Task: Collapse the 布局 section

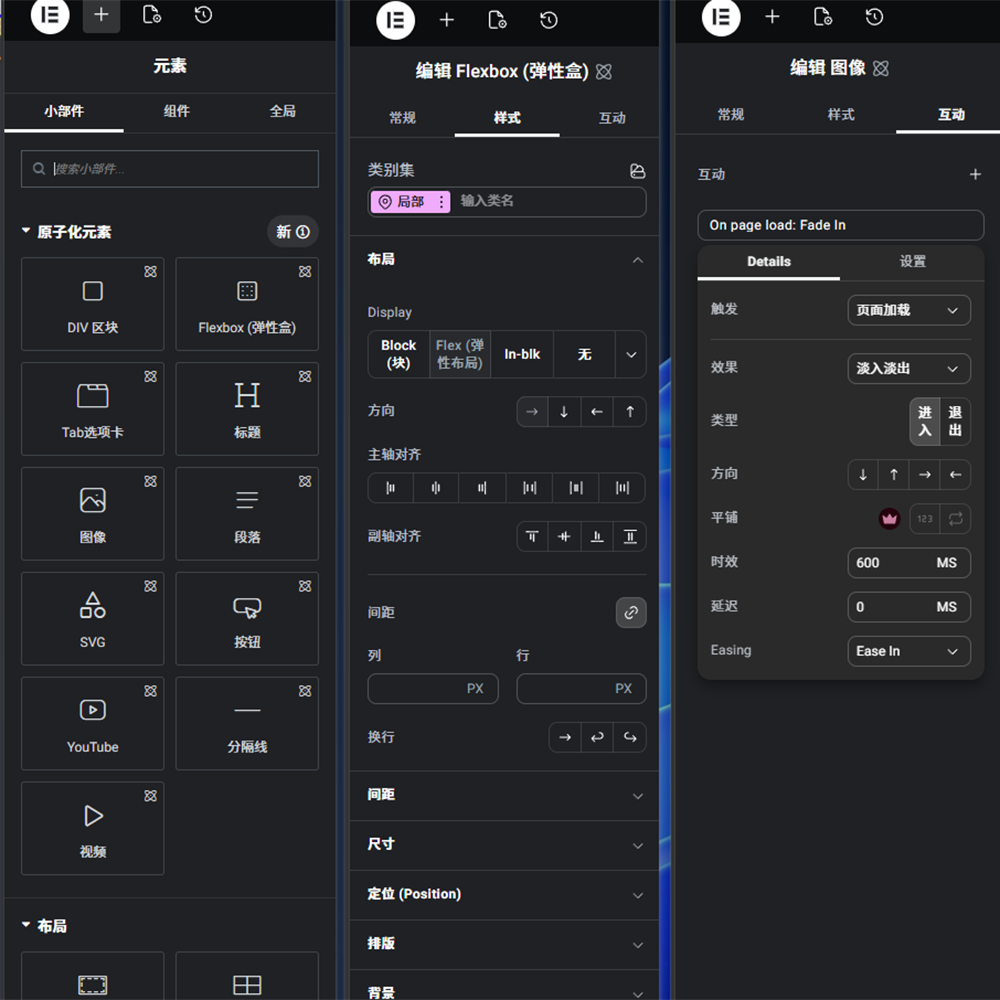Action: pyautogui.click(x=637, y=259)
